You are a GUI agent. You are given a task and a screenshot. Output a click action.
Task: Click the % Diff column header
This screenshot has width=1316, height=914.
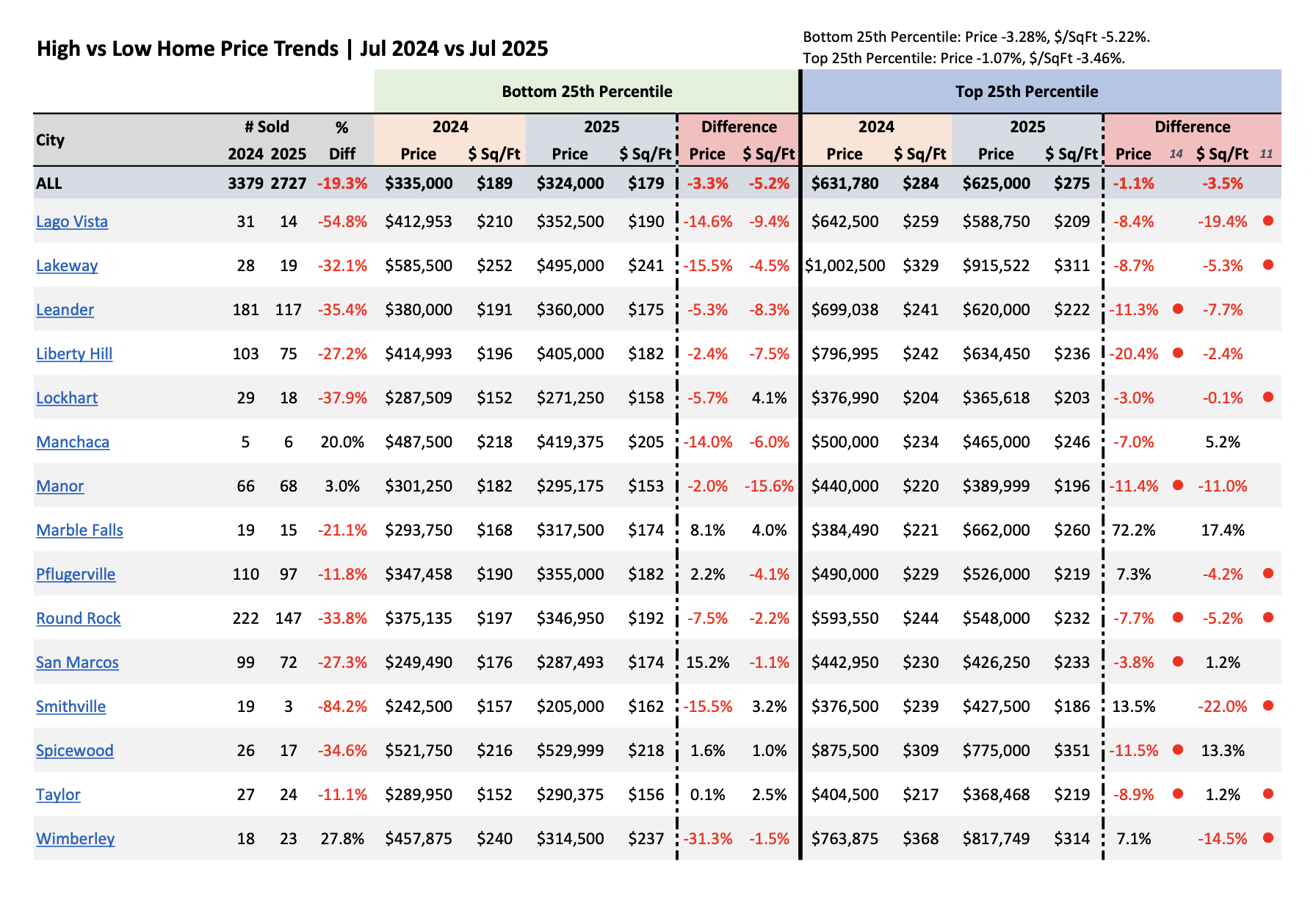[342, 140]
